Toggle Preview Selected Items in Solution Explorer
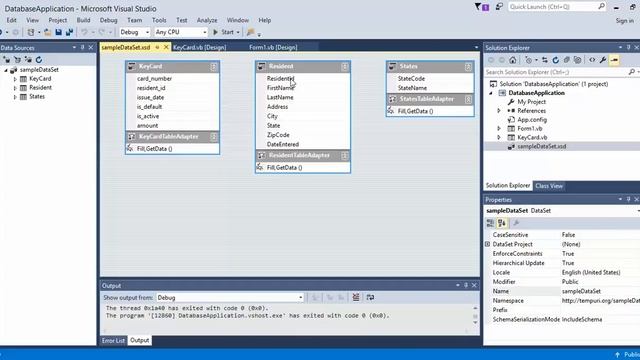This screenshot has width=640, height=360. point(614,60)
